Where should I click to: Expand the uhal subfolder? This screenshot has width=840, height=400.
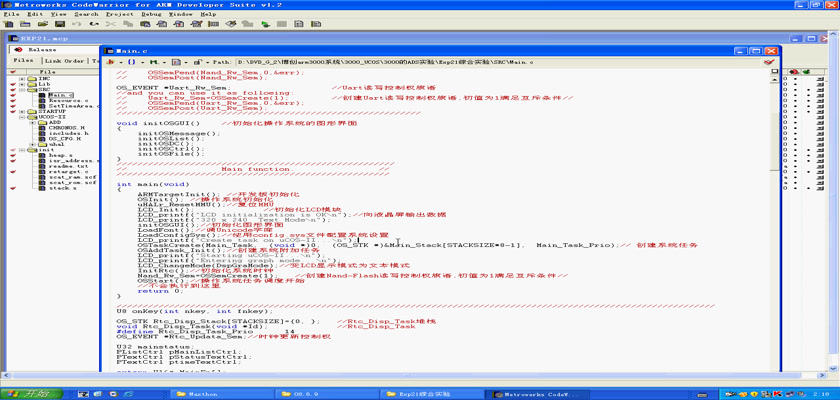pos(33,144)
